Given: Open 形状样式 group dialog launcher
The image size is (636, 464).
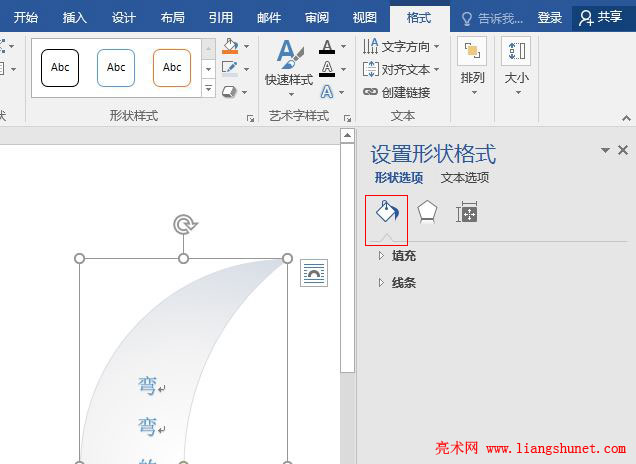Looking at the screenshot, I should 251,118.
